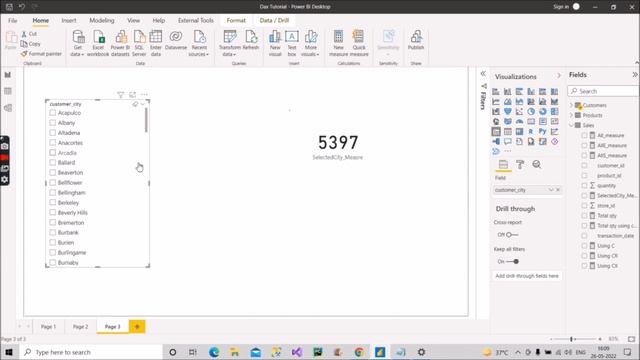Click slicer vertical scrollbar
Screen dimensions: 640x360
click(146, 120)
